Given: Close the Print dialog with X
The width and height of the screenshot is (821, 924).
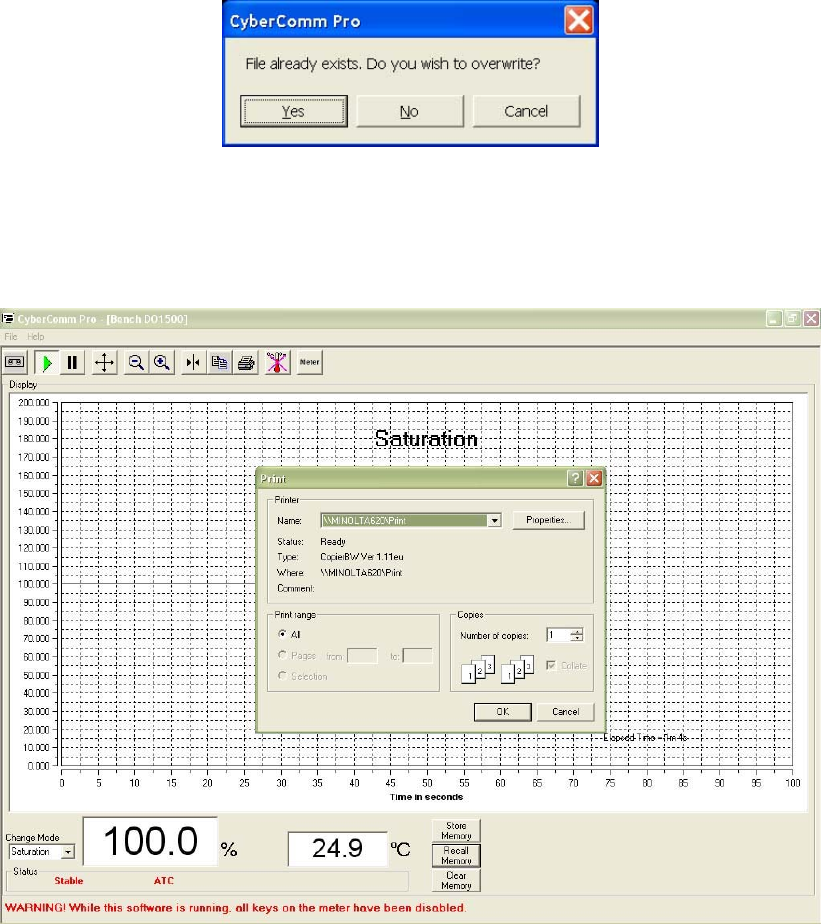Looking at the screenshot, I should click(x=595, y=478).
